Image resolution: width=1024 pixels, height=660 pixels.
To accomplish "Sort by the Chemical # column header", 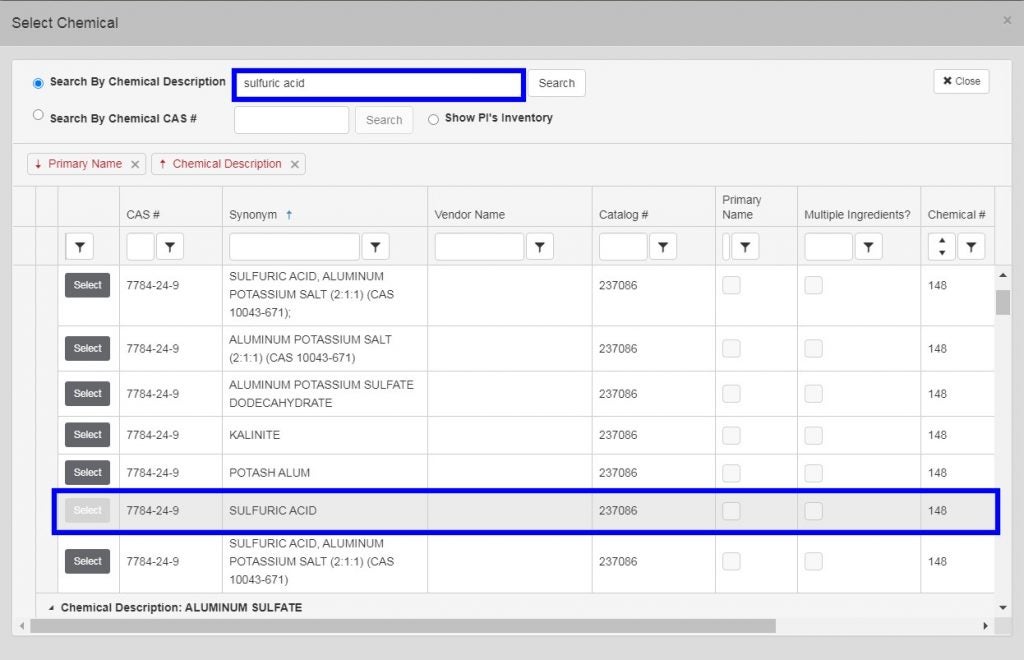I will 957,215.
